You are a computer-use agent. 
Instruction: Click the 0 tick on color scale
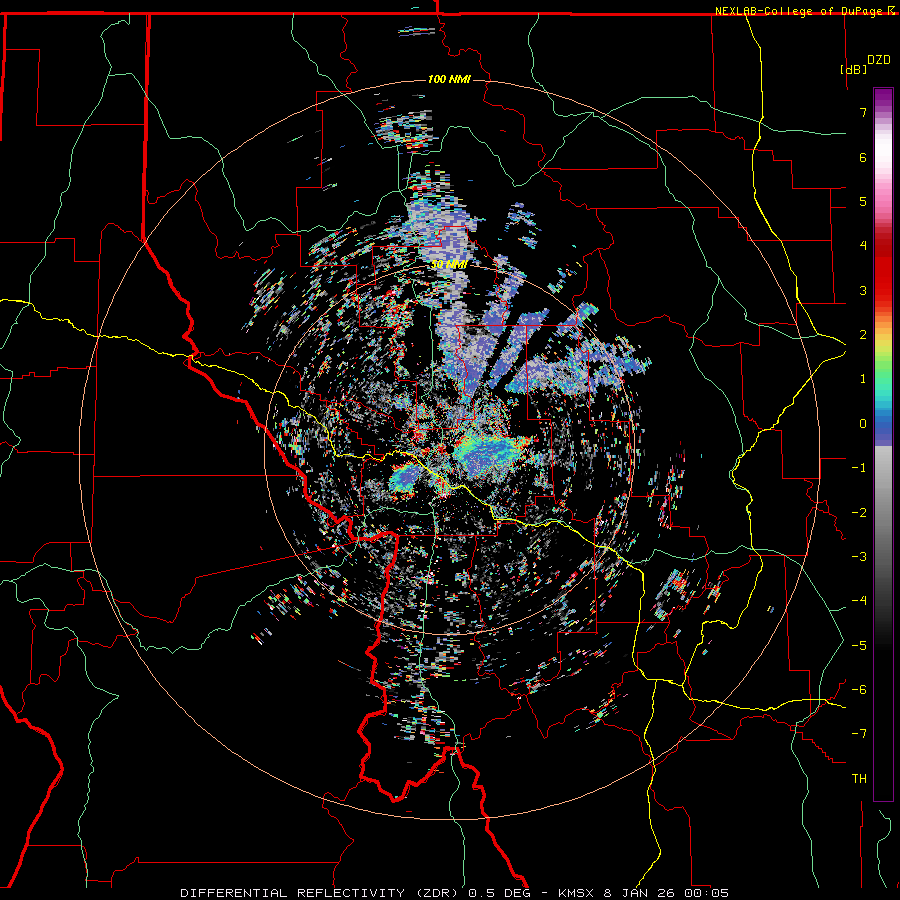863,424
